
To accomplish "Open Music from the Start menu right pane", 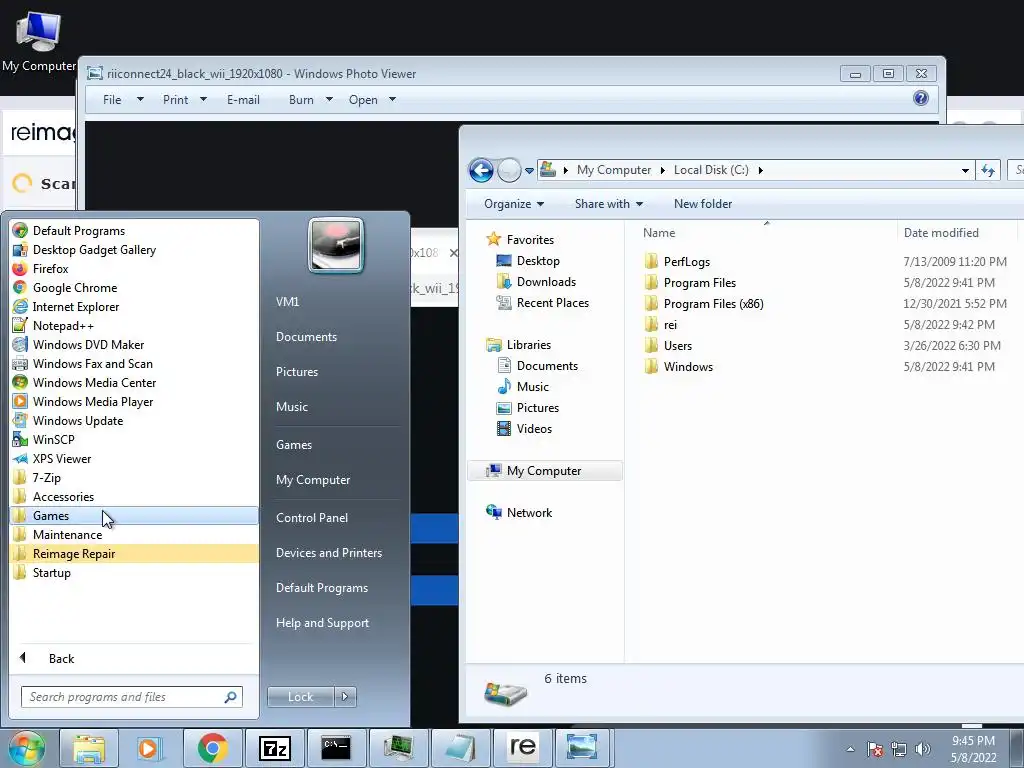I will (291, 406).
